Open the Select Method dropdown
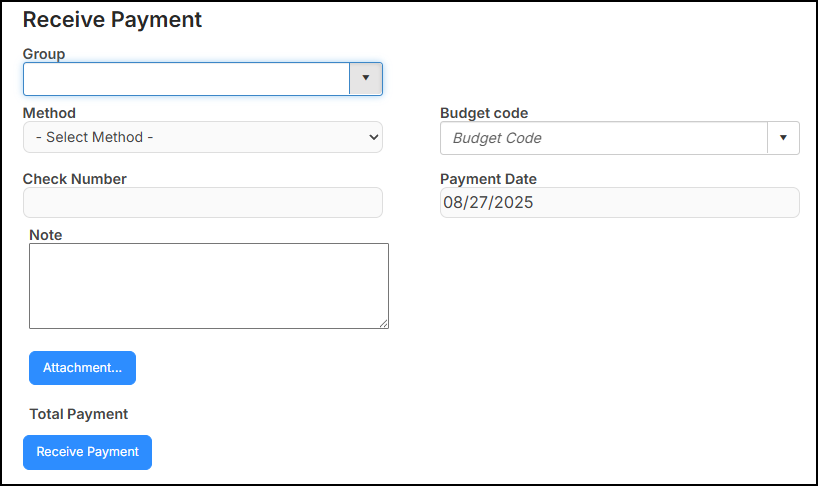The width and height of the screenshot is (818, 486). pos(203,137)
